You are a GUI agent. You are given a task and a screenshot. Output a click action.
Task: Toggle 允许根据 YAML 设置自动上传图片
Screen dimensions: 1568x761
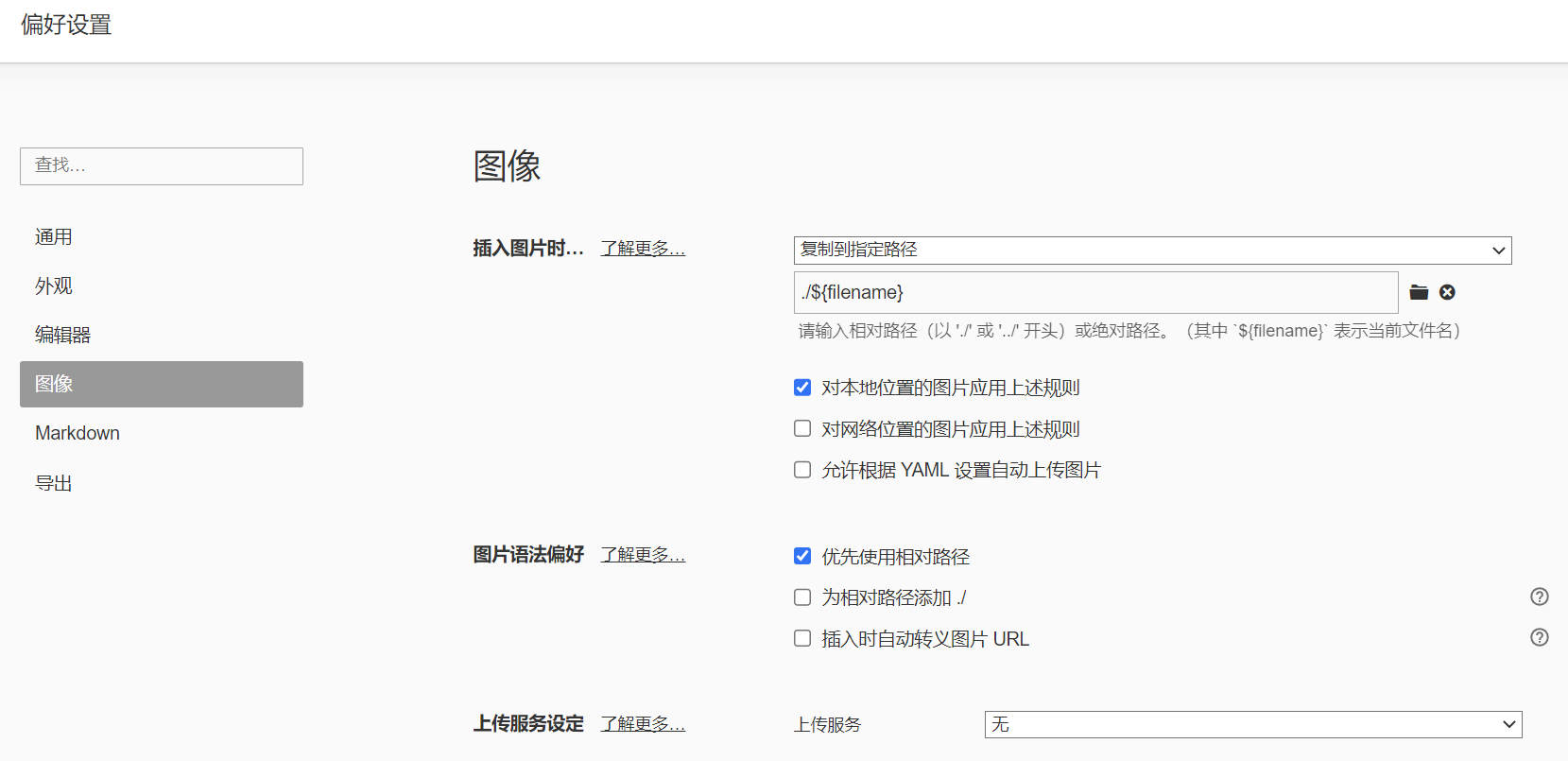coord(802,470)
